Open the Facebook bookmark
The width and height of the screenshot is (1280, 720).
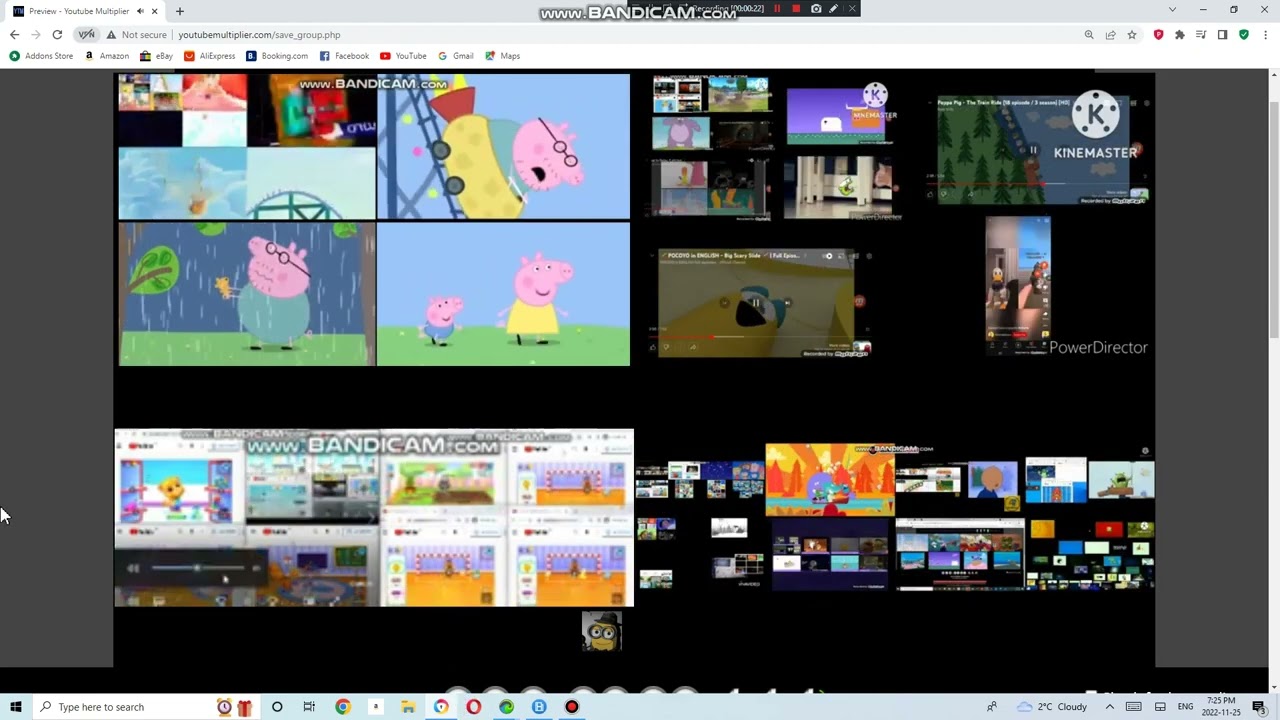pyautogui.click(x=344, y=56)
